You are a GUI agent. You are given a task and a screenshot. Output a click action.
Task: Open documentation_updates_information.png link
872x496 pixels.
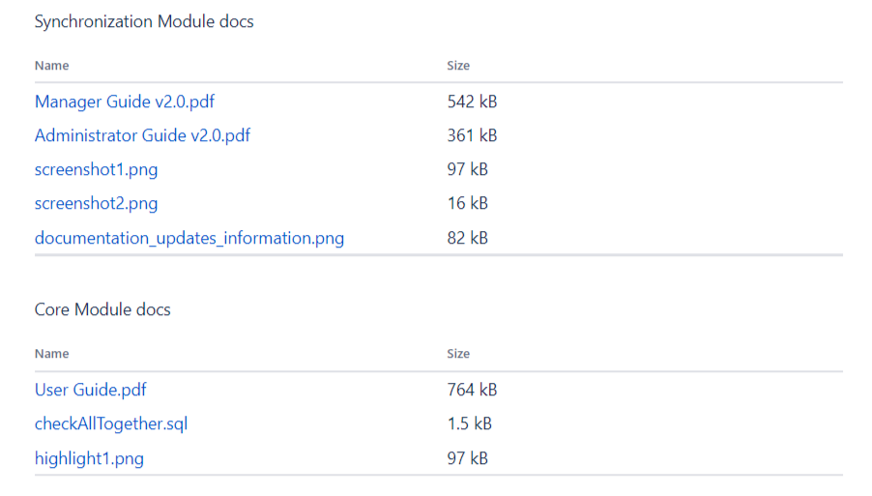189,238
